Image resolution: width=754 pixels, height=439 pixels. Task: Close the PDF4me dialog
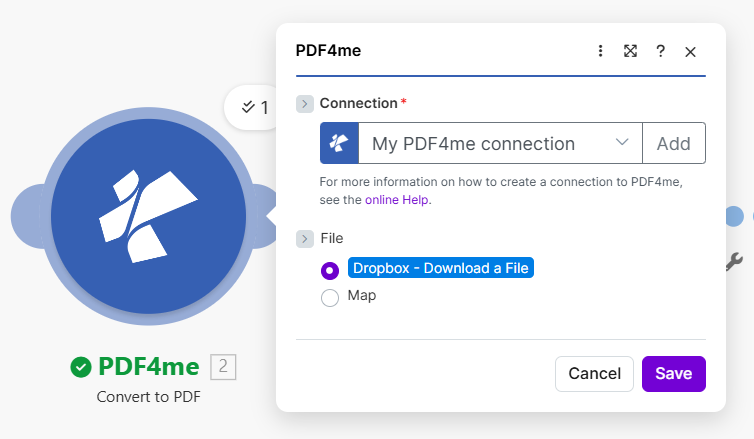[691, 52]
